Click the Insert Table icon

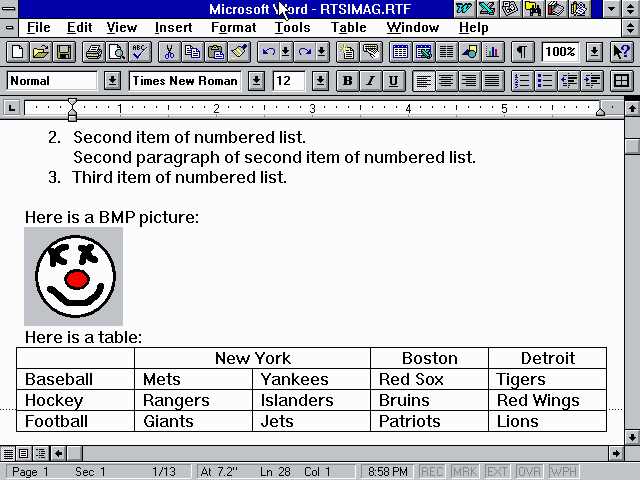pos(399,52)
